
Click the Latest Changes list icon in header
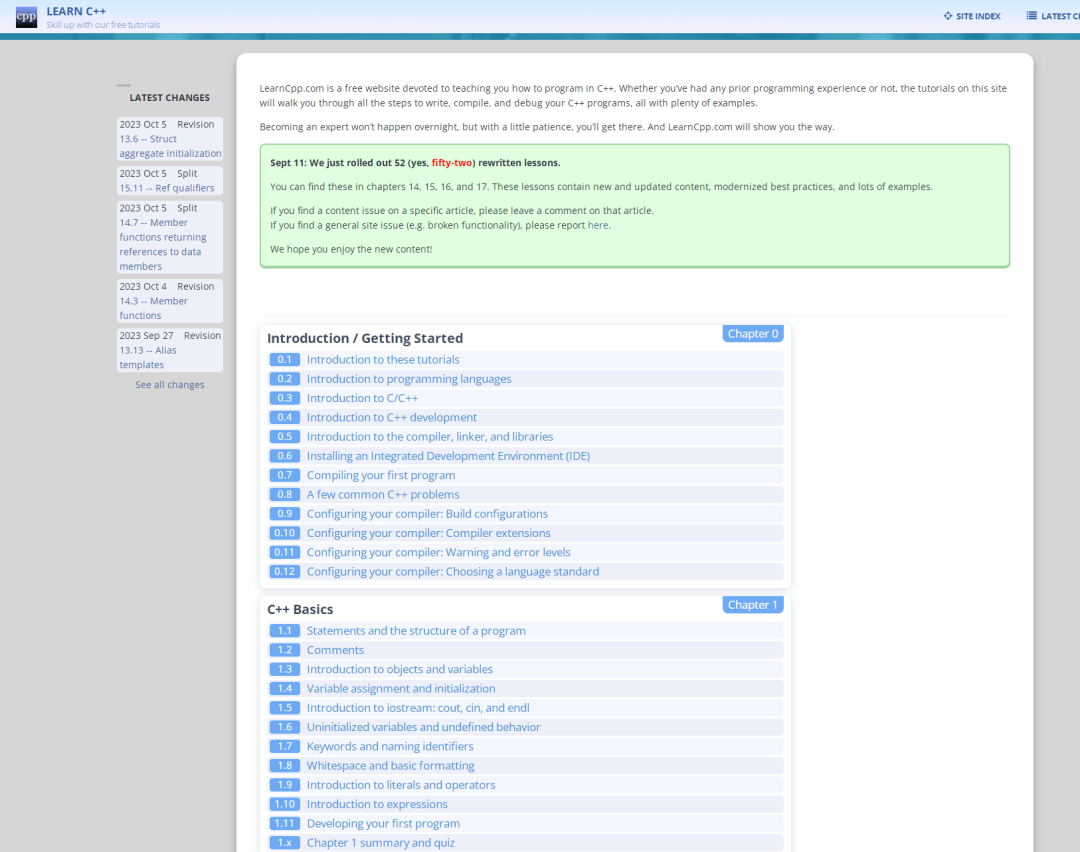(1031, 16)
